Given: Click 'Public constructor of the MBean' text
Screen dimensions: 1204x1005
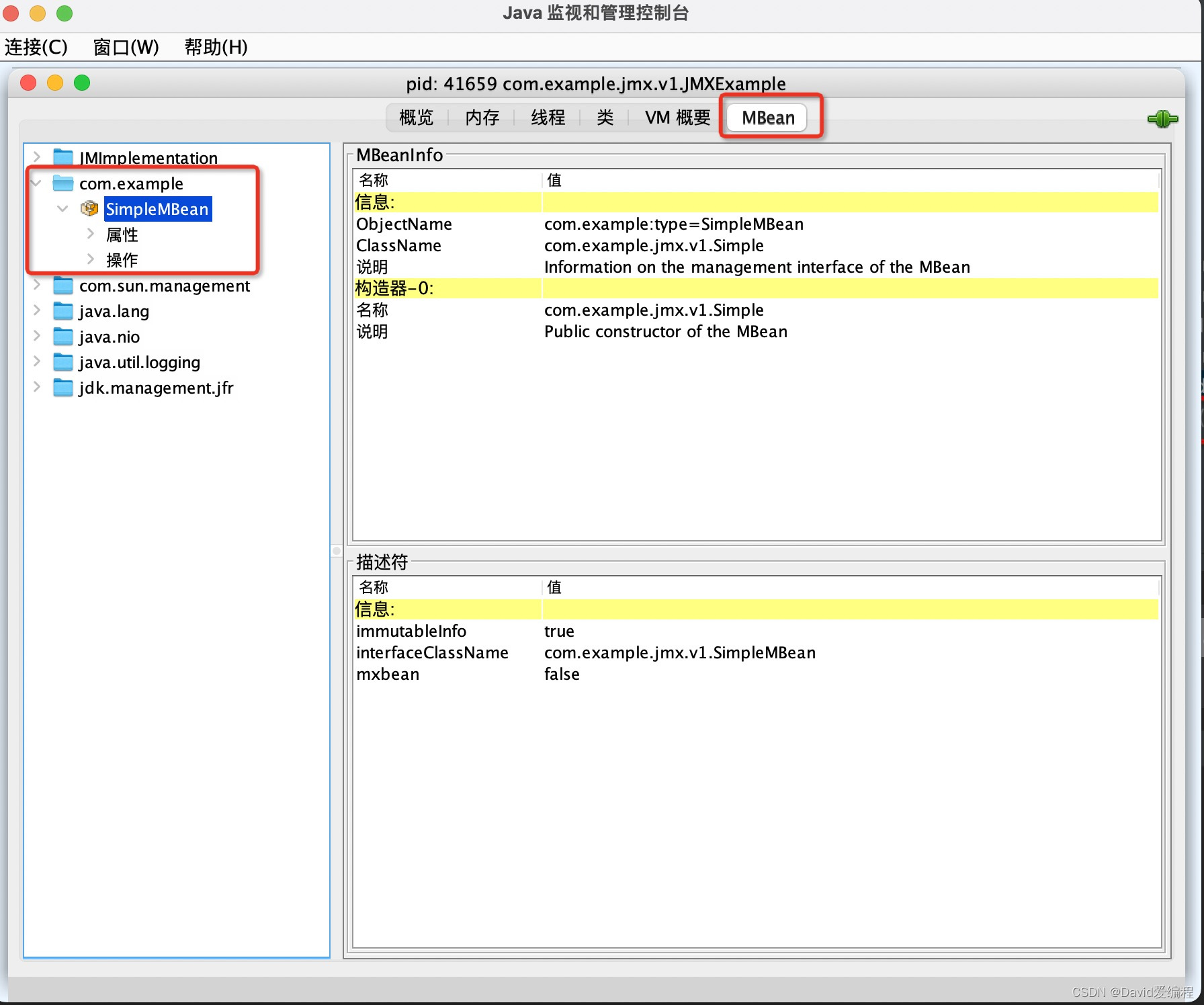Looking at the screenshot, I should coord(665,331).
